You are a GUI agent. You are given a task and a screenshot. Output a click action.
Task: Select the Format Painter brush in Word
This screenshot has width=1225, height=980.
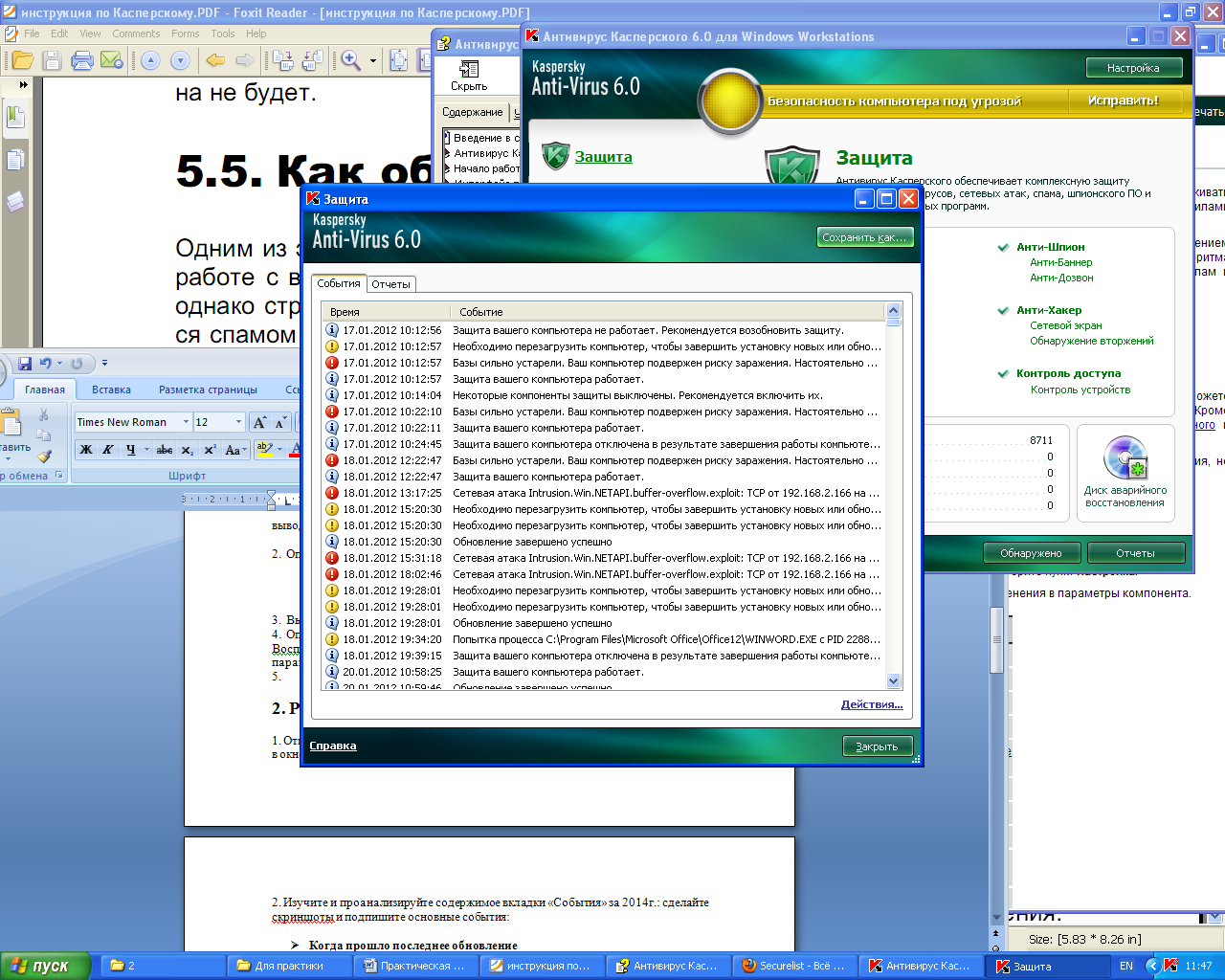44,457
